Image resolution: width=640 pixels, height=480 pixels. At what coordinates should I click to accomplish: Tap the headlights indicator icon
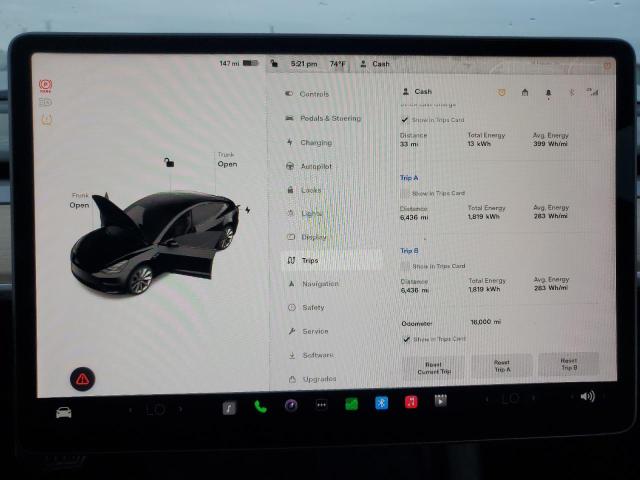(46, 102)
